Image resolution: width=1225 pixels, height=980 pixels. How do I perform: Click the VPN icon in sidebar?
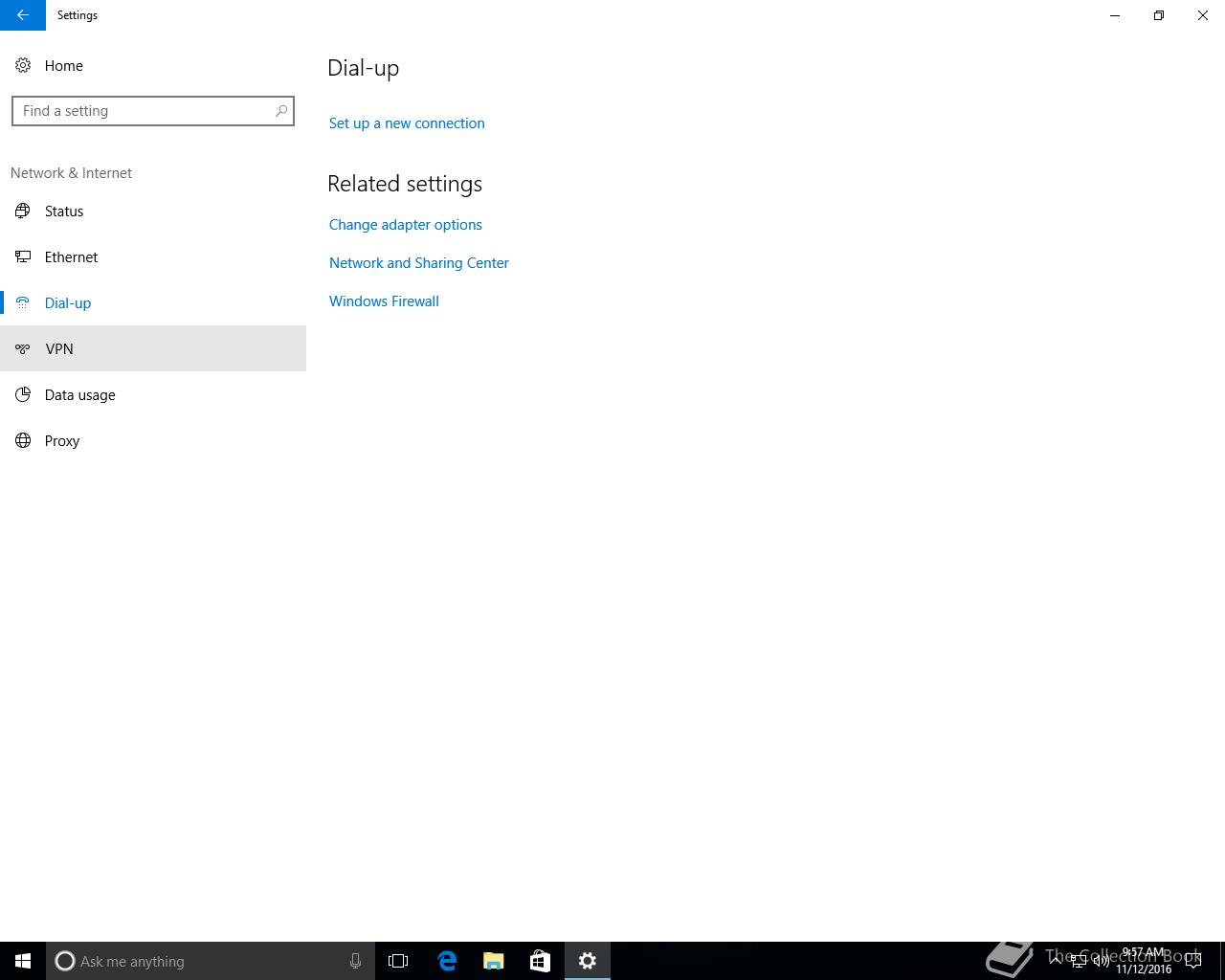23,349
